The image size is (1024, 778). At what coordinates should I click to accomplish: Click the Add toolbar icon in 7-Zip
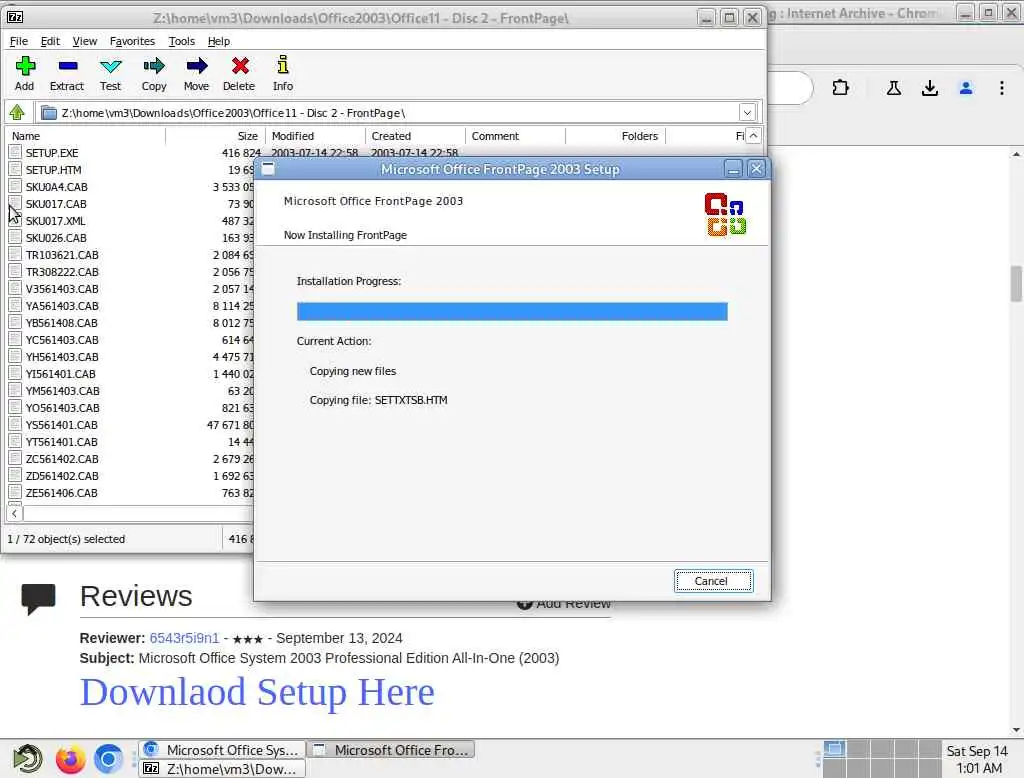pos(25,66)
